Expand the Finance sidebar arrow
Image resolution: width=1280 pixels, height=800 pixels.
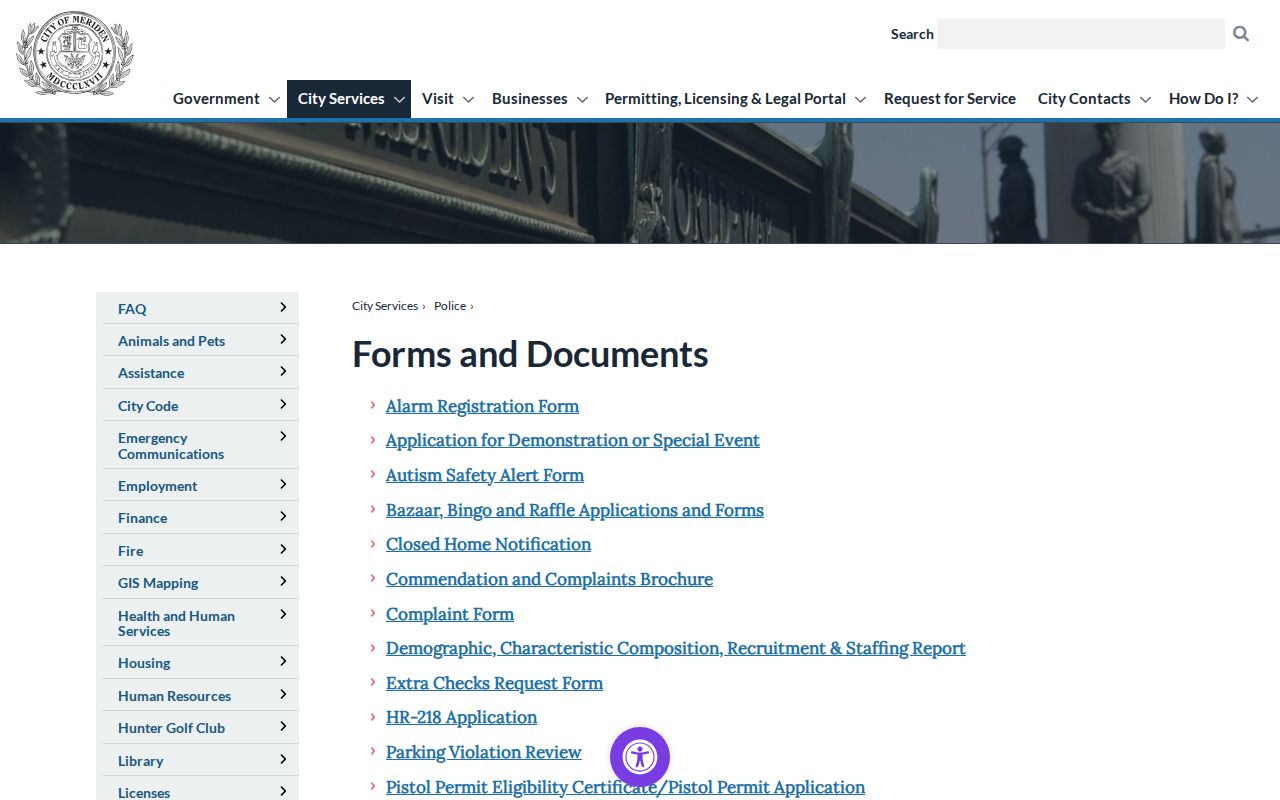(283, 516)
